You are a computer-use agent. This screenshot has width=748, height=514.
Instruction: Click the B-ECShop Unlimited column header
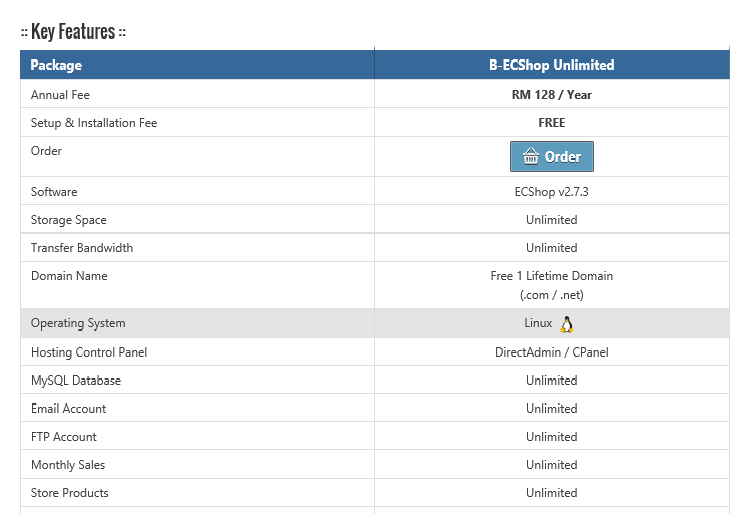tap(551, 65)
